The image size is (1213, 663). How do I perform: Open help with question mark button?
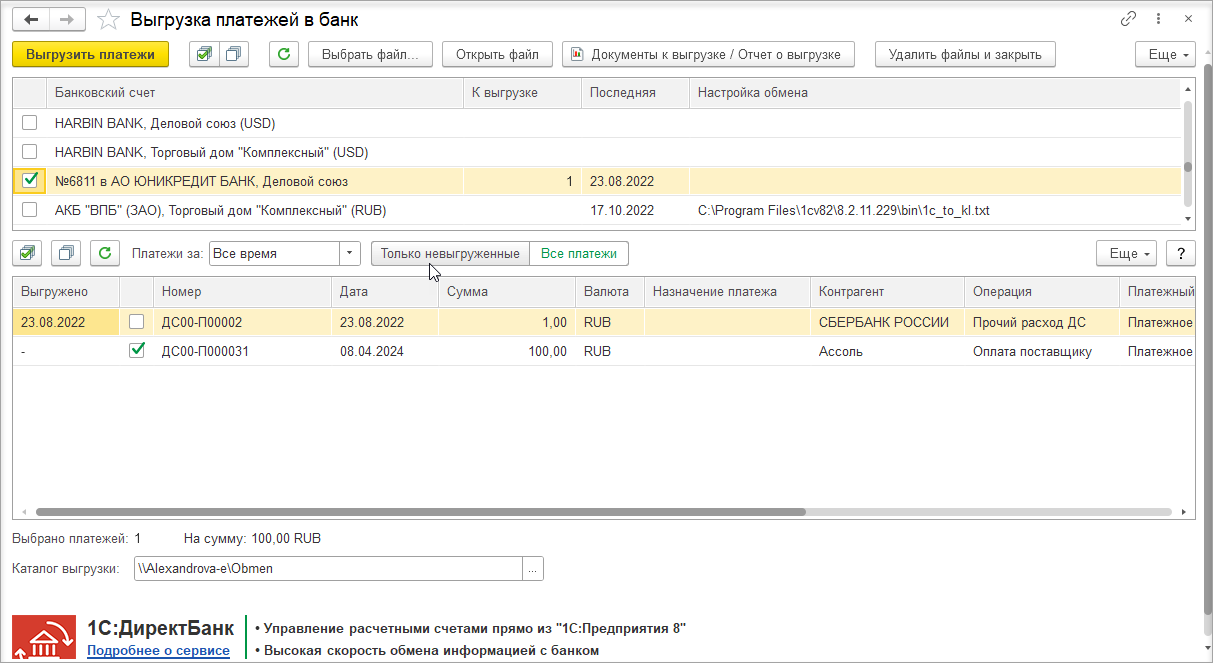(1181, 253)
